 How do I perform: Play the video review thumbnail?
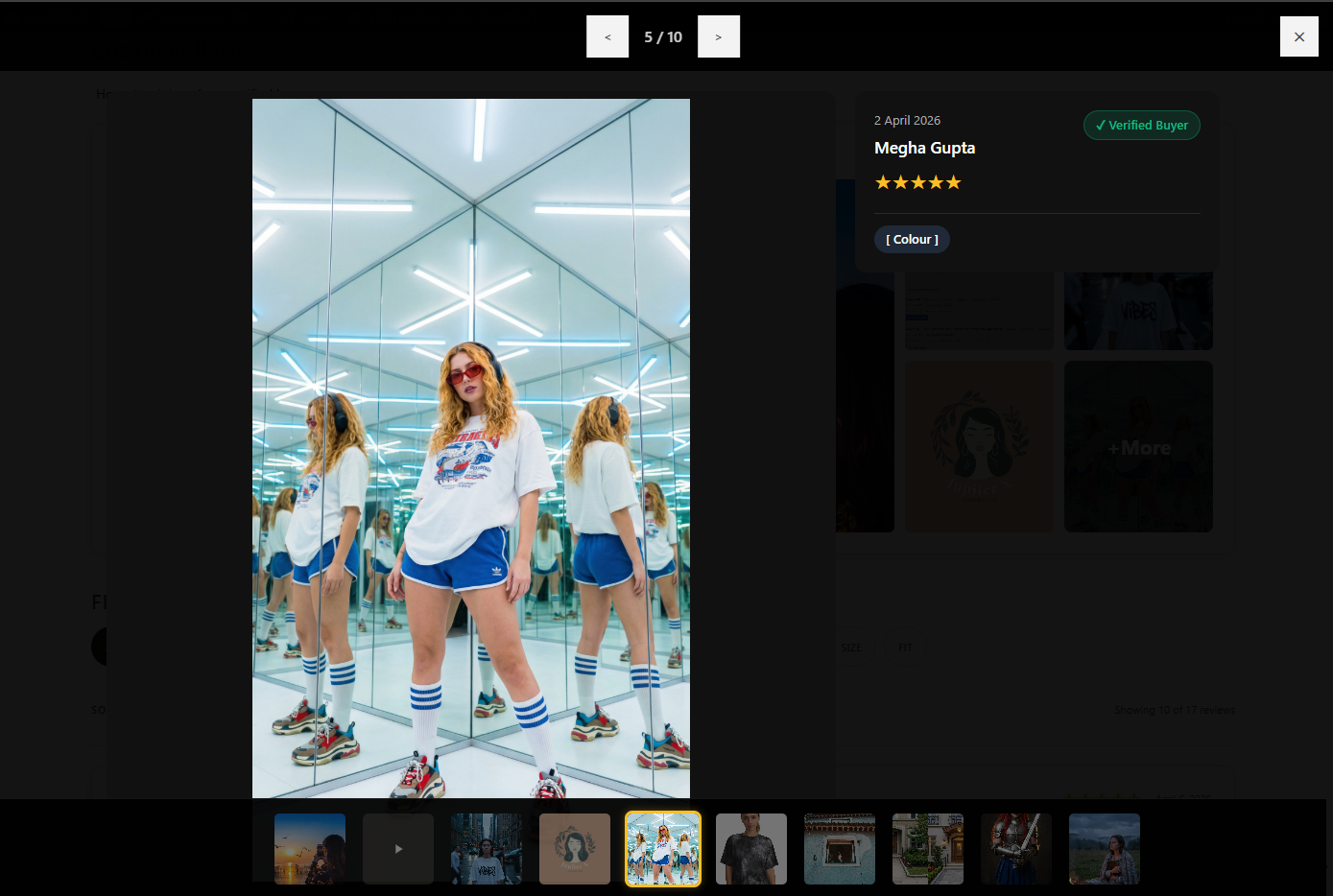pos(397,848)
